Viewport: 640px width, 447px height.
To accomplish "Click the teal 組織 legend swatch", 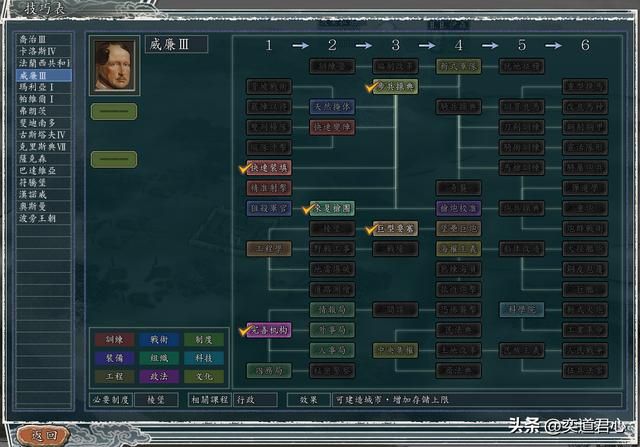I will [159, 358].
